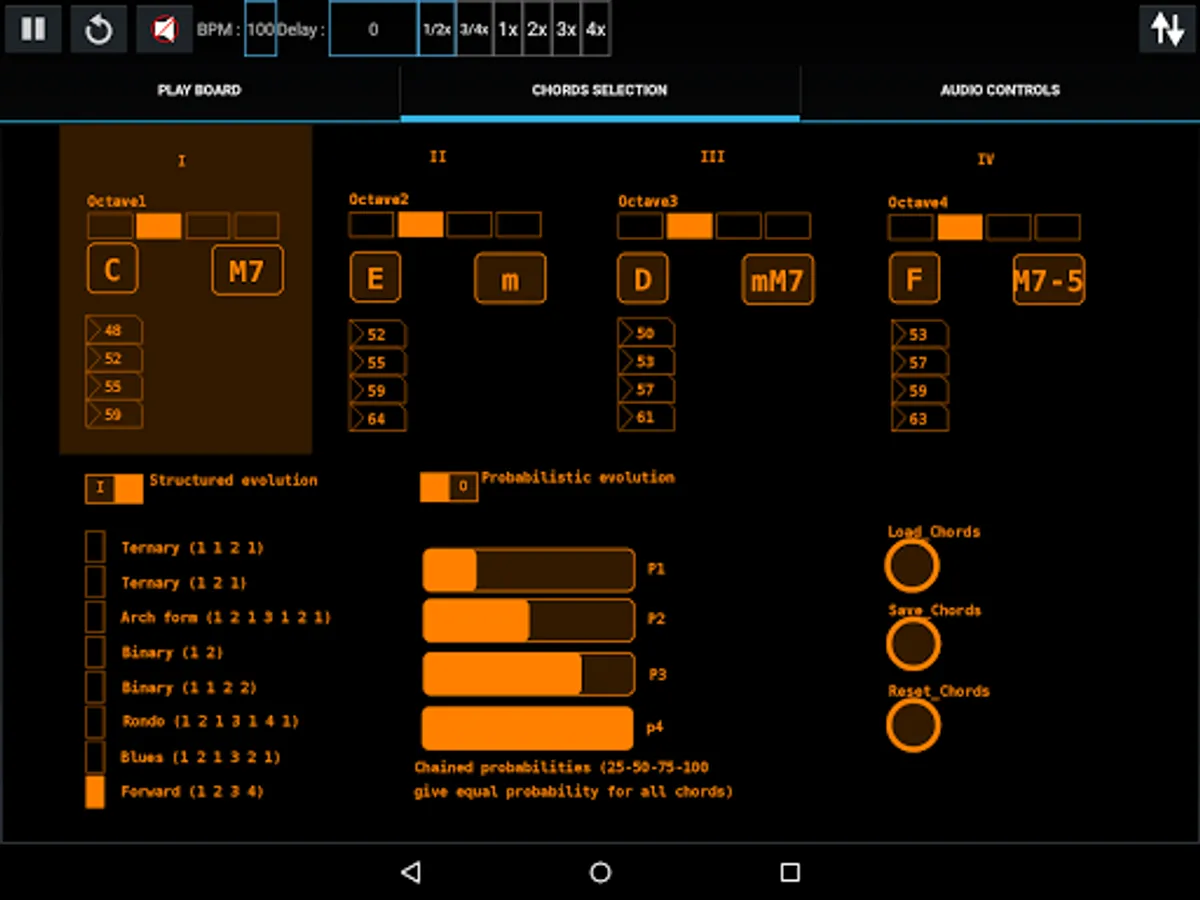Click the Save_Chords round button
Image resolution: width=1200 pixels, height=900 pixels.
pyautogui.click(x=912, y=644)
